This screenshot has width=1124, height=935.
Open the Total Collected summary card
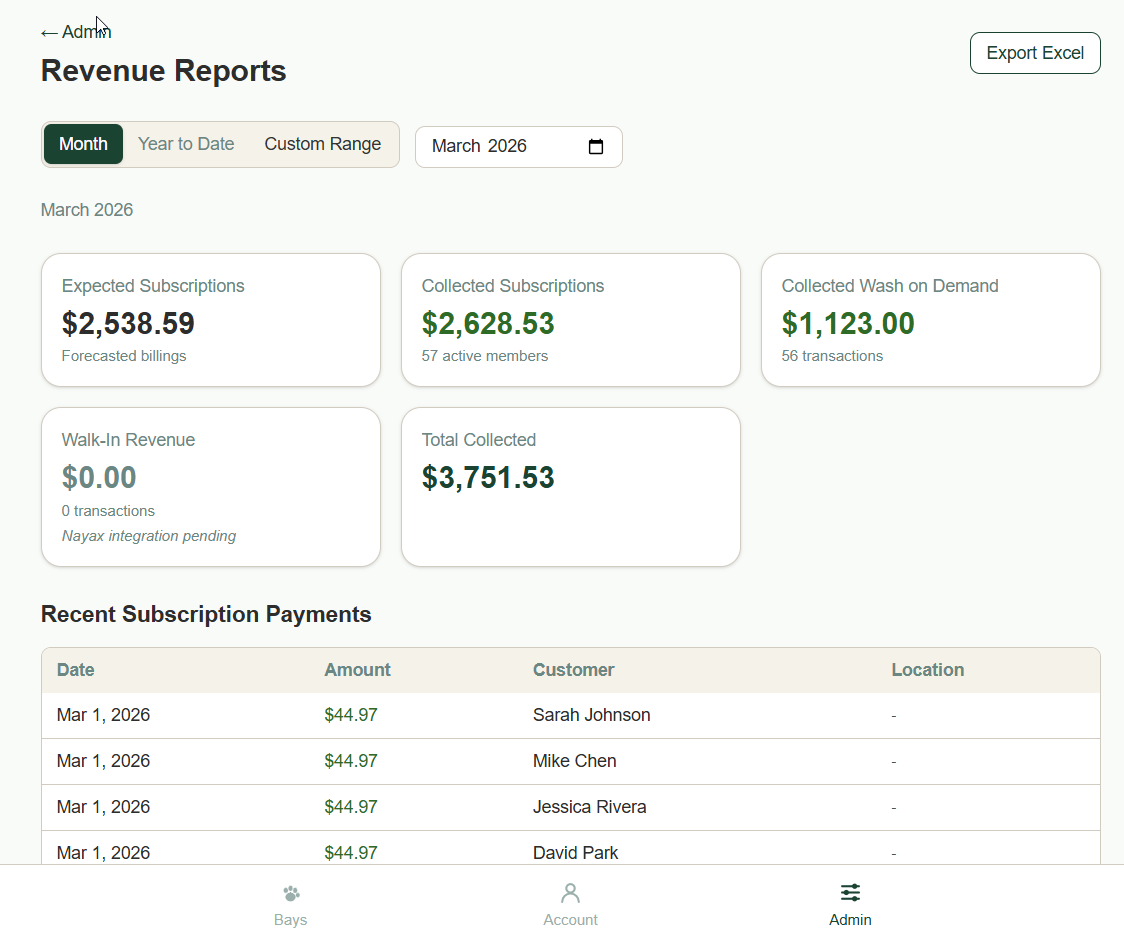pyautogui.click(x=570, y=487)
